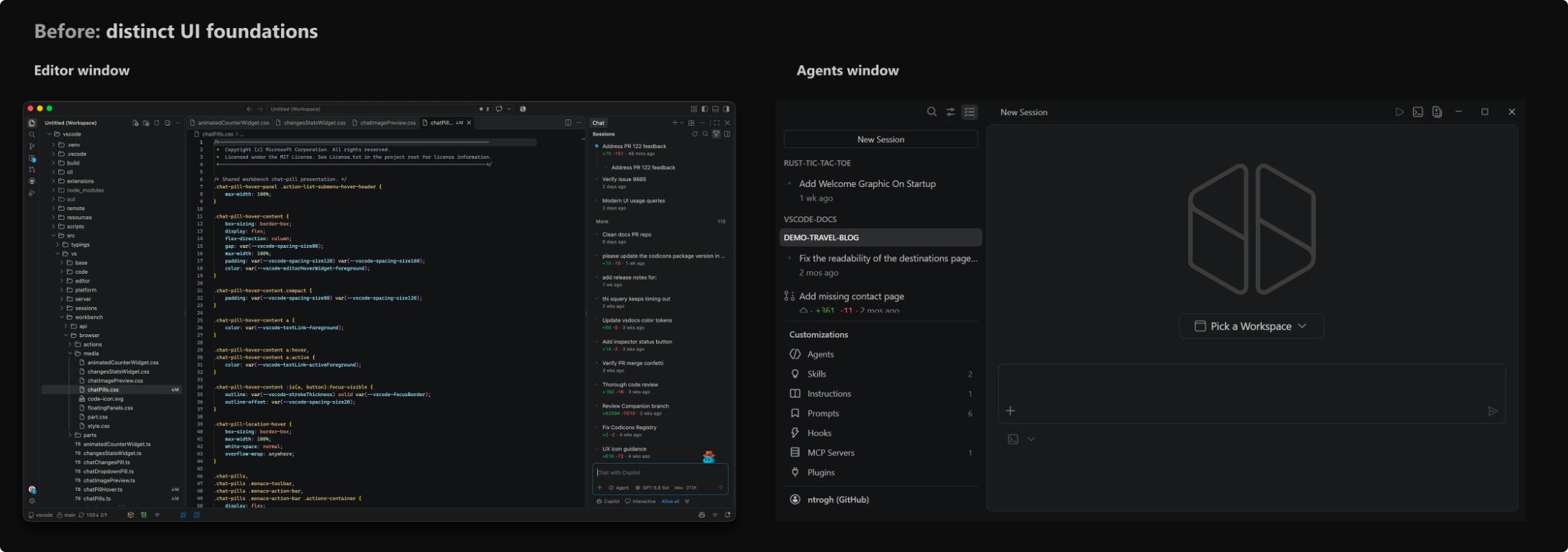Click New Folder icon in Explorer header
Image resolution: width=1568 pixels, height=552 pixels.
point(146,123)
